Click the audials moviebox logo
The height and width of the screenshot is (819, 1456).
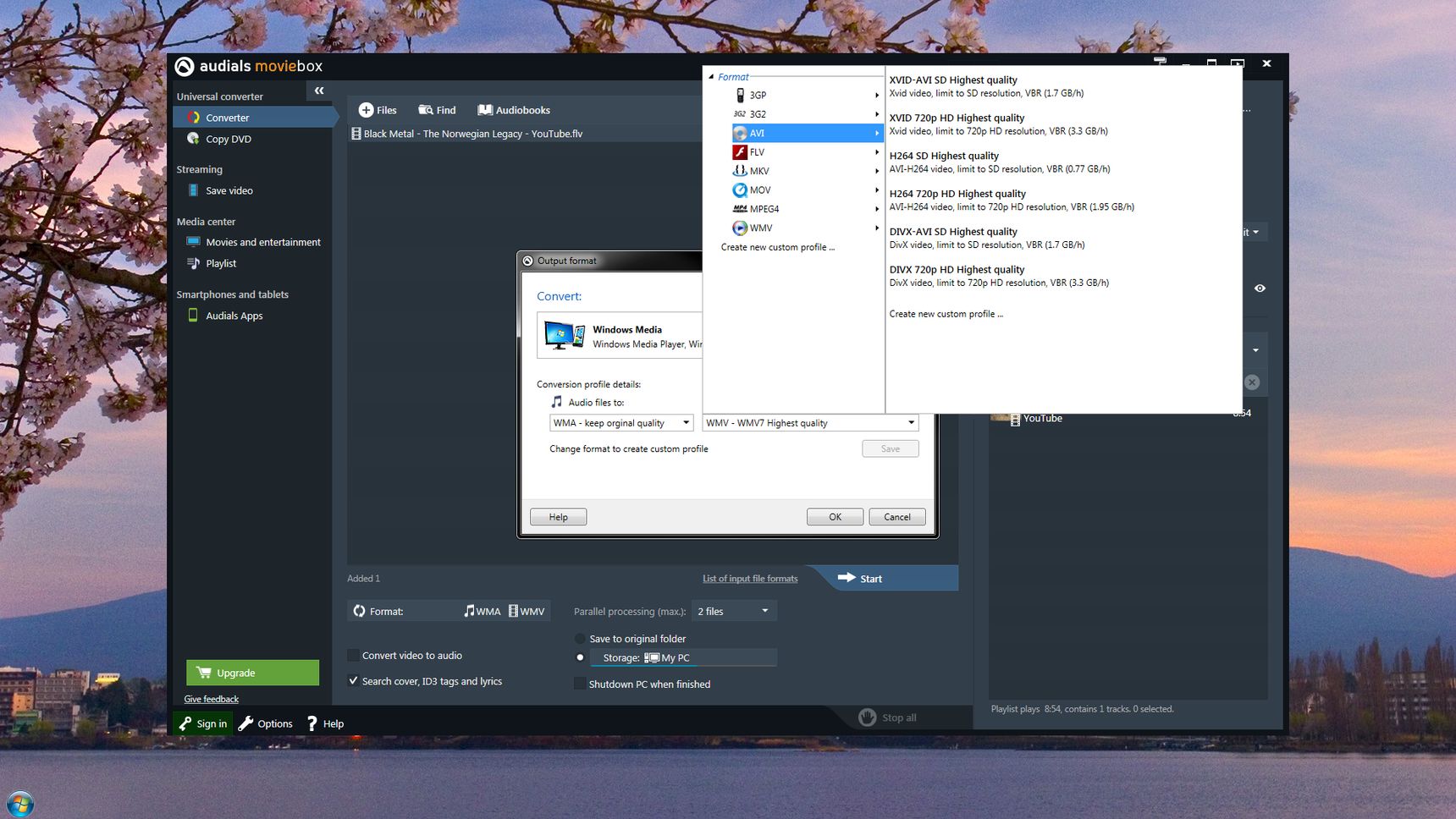pyautogui.click(x=249, y=66)
